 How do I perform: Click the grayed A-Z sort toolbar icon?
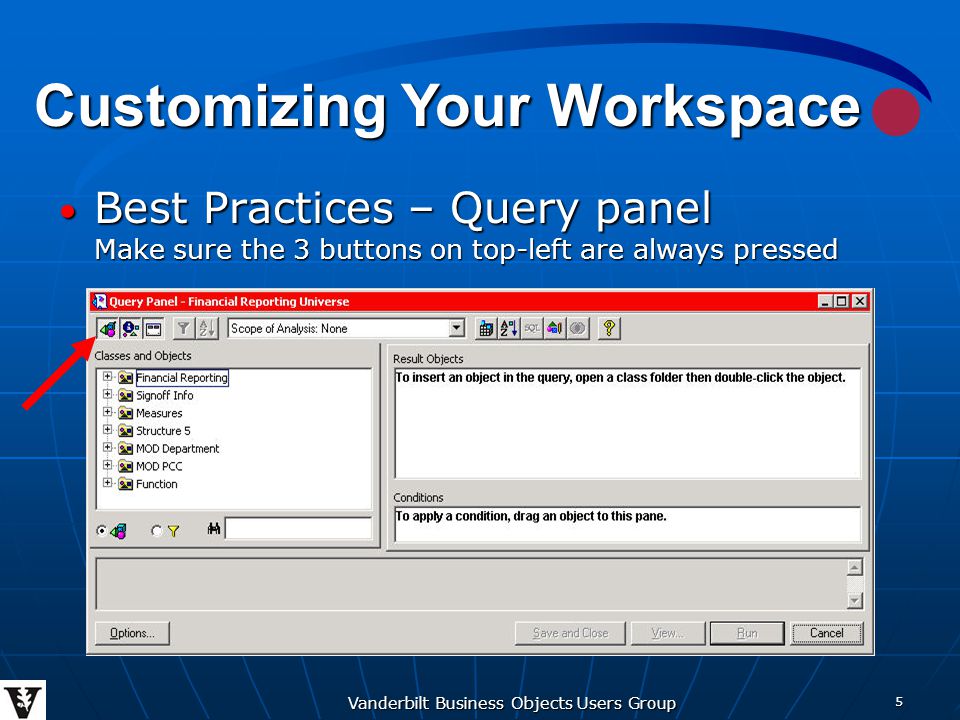pos(206,329)
